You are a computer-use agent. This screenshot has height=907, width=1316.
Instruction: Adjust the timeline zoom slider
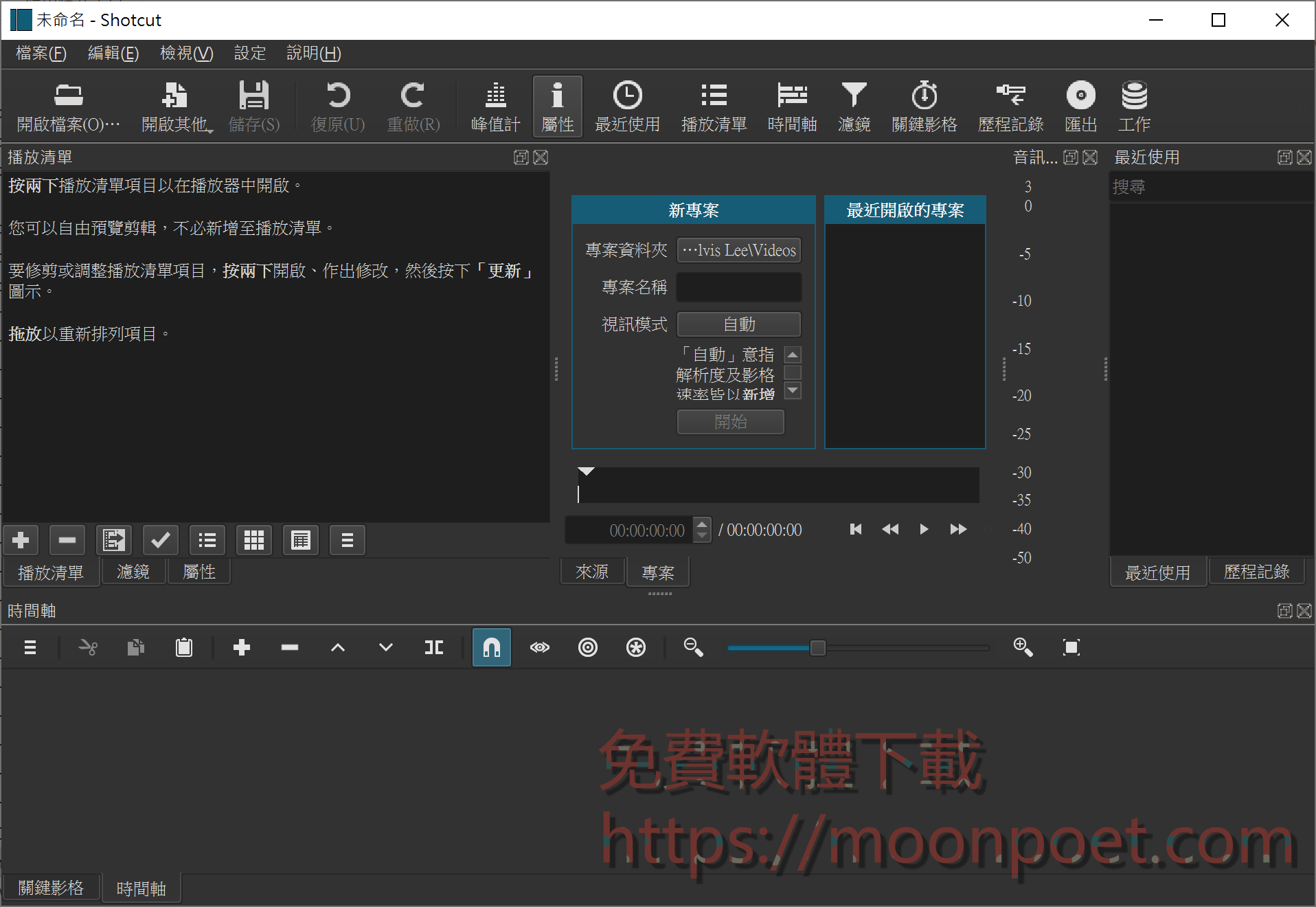click(817, 647)
